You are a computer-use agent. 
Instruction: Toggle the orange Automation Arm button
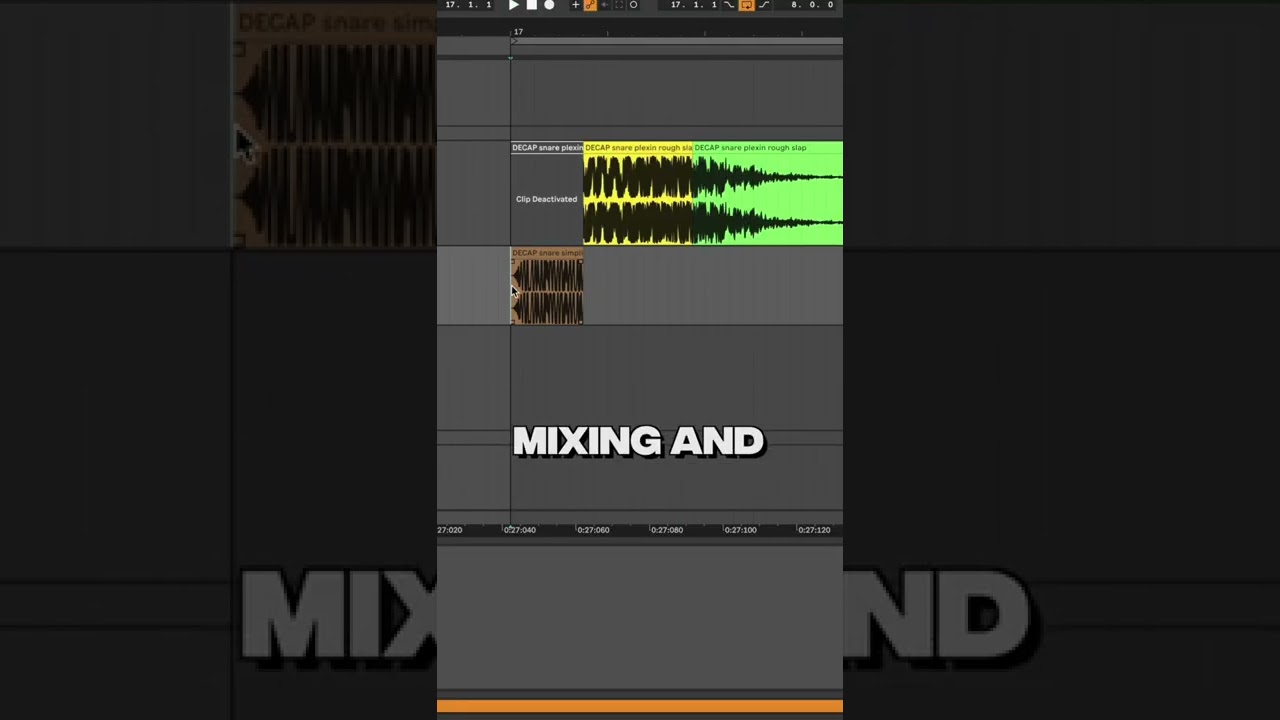(590, 5)
